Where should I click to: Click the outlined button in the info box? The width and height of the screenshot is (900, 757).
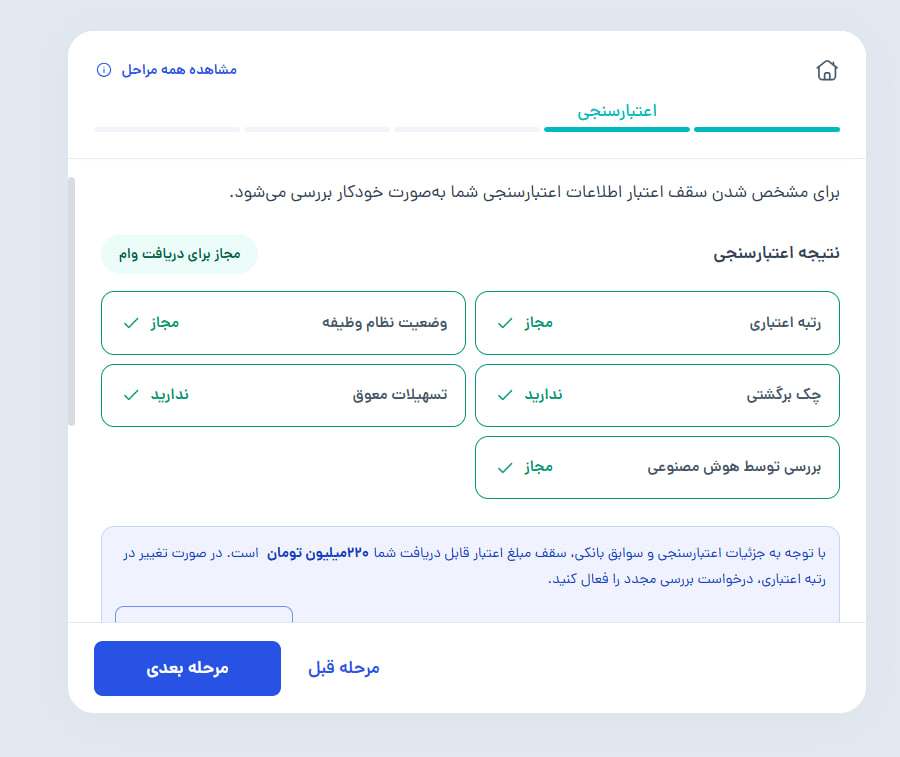pos(204,614)
